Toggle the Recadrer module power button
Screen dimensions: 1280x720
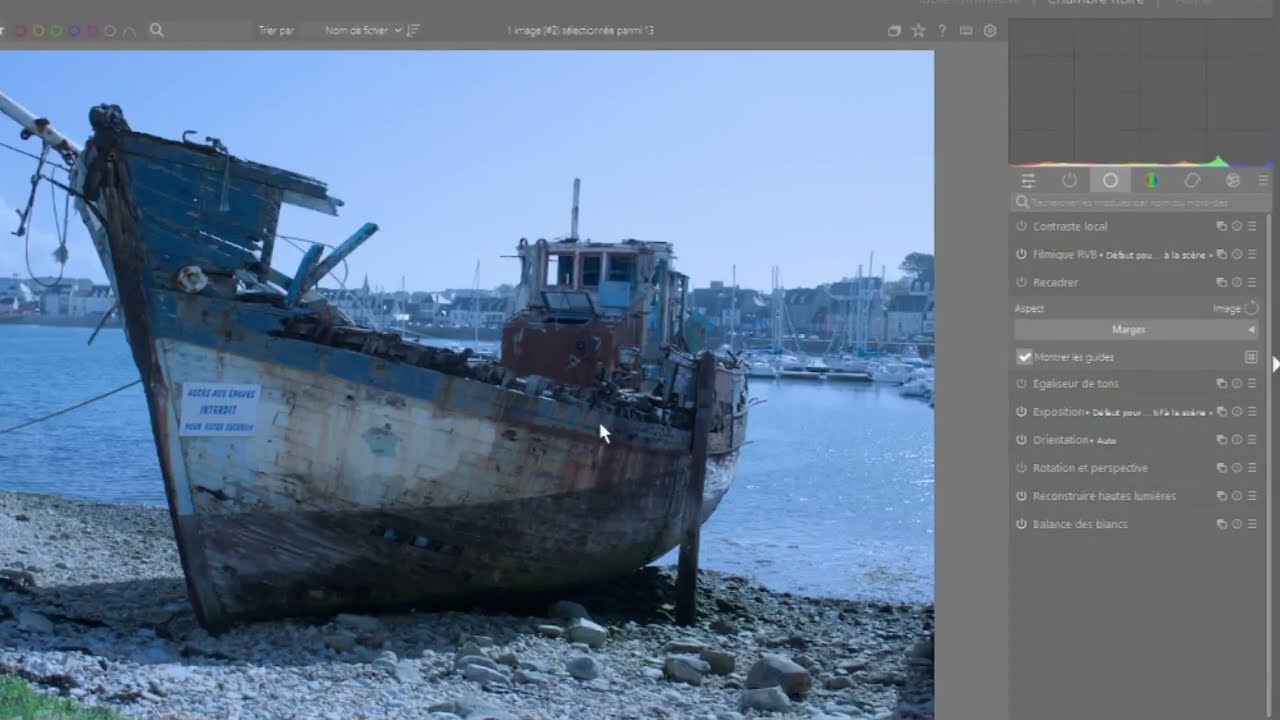[1021, 282]
